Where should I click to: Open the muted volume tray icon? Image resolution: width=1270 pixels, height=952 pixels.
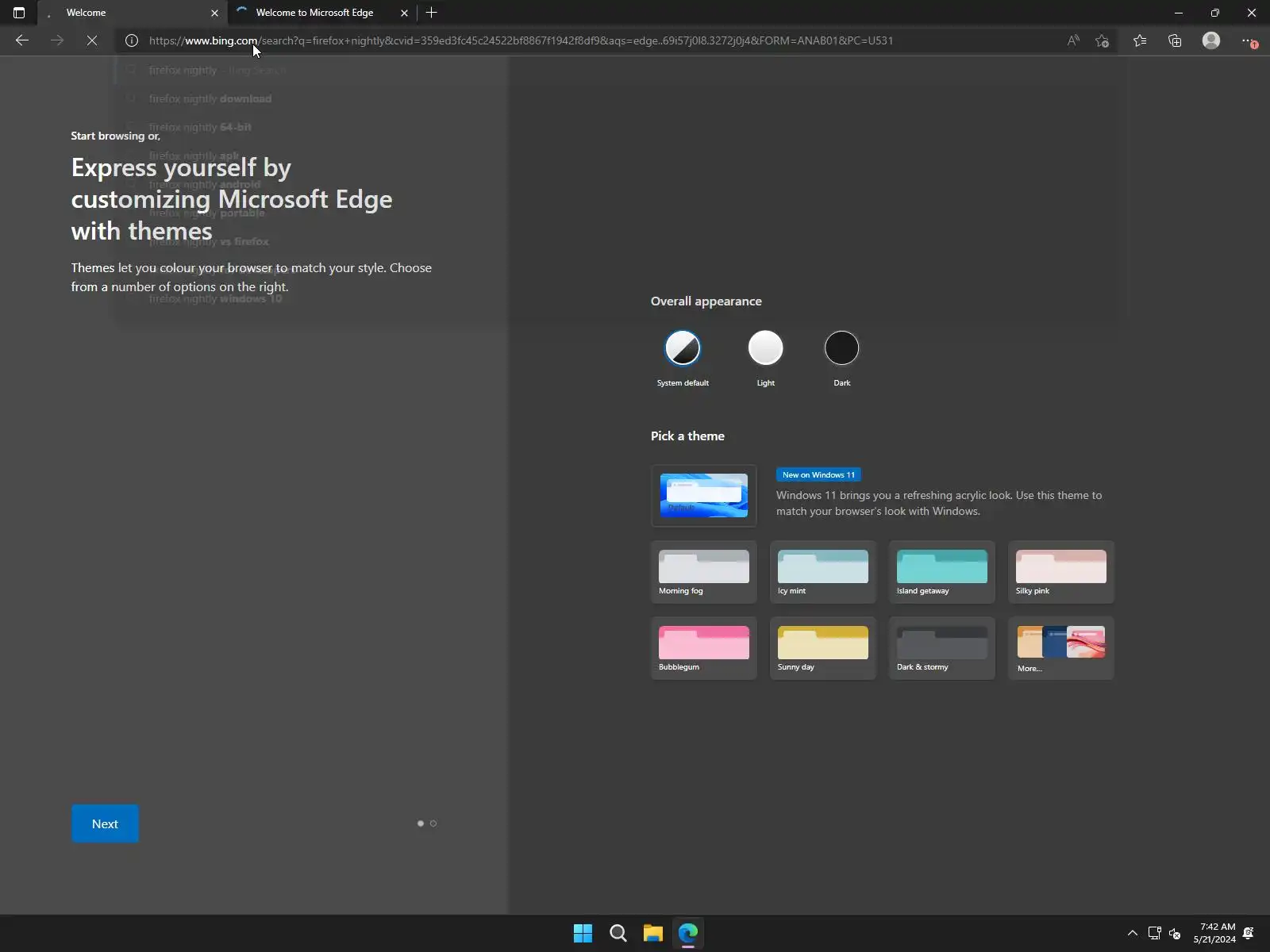point(1175,933)
